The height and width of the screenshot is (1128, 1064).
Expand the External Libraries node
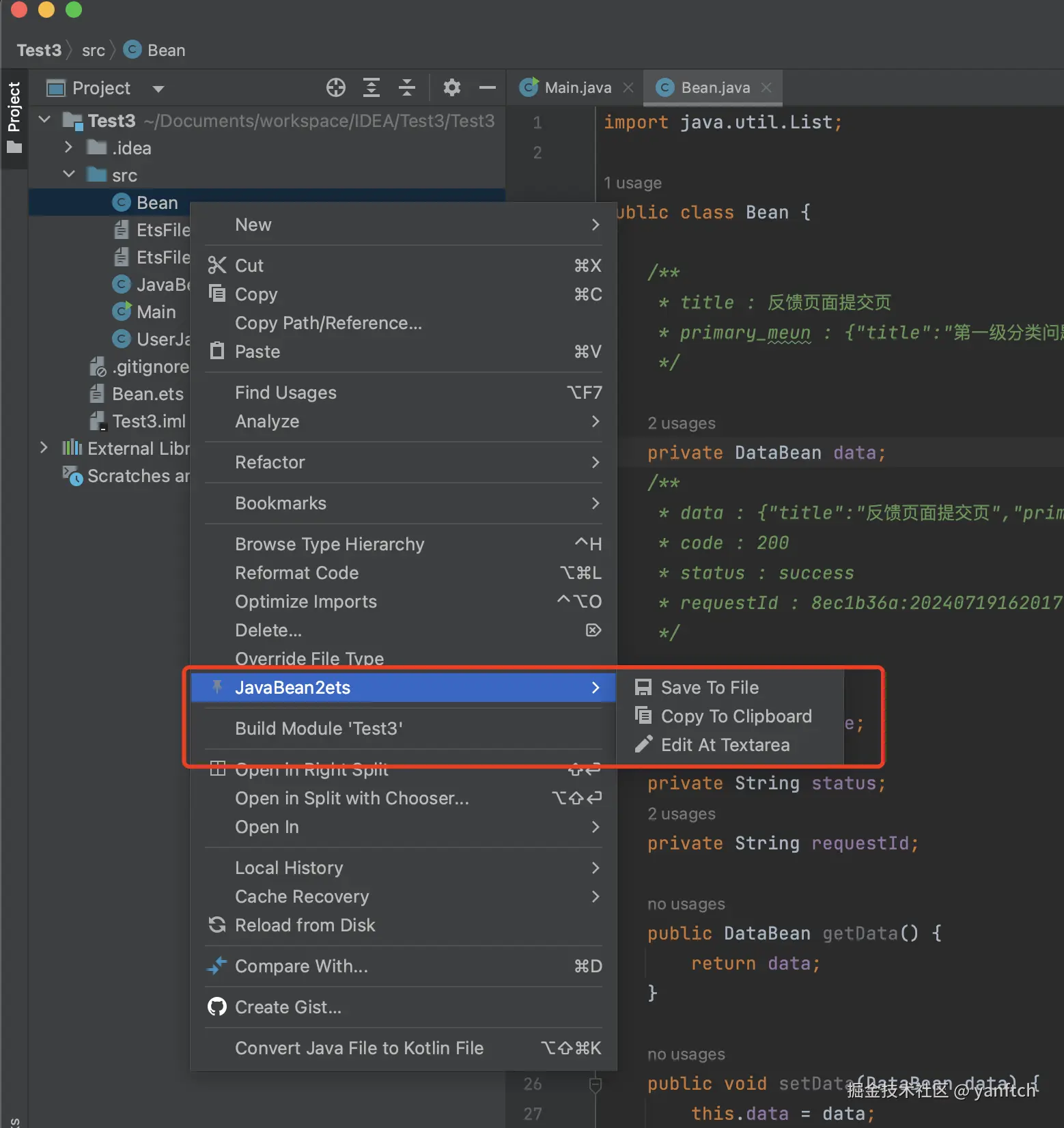point(44,448)
